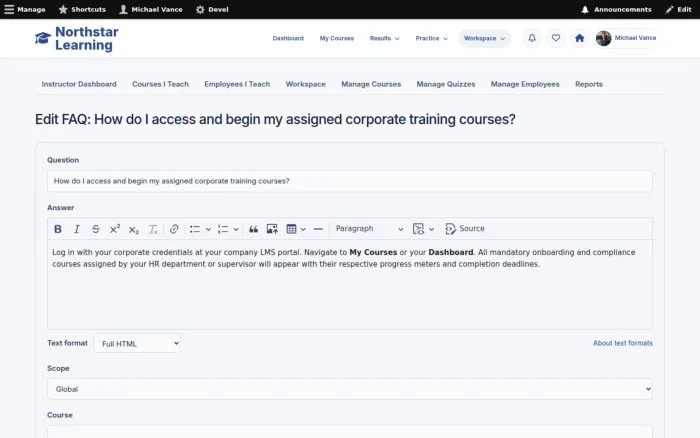The image size is (700, 438).
Task: Switch to the Employees I Teach tab
Action: (x=237, y=84)
